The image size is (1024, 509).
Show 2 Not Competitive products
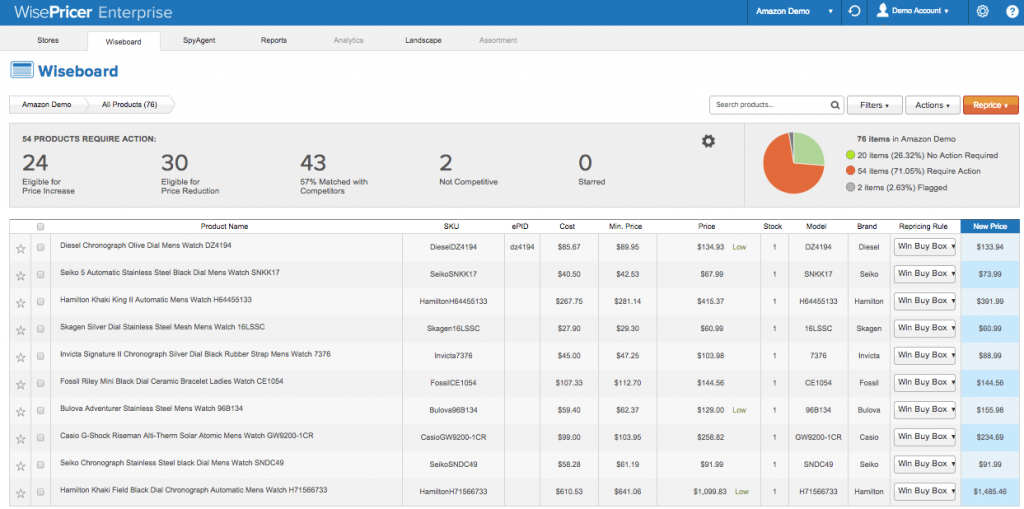[x=468, y=169]
